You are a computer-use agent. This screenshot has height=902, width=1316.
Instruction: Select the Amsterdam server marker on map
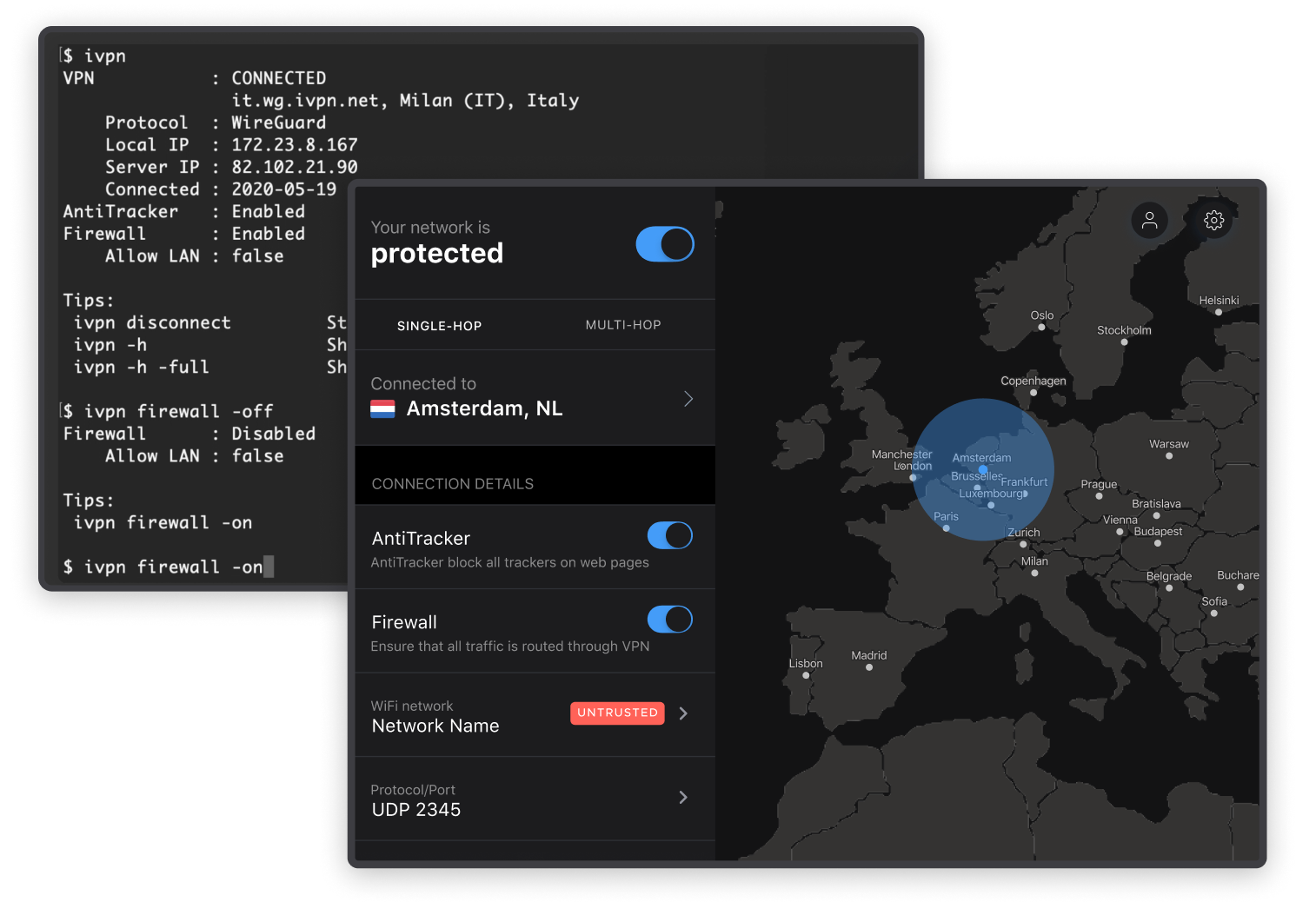[x=982, y=470]
